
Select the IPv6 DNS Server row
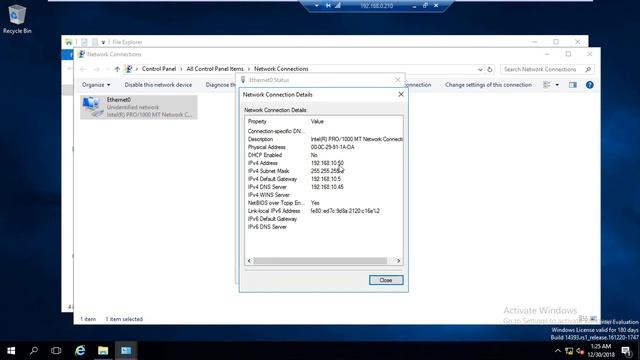tap(324, 227)
